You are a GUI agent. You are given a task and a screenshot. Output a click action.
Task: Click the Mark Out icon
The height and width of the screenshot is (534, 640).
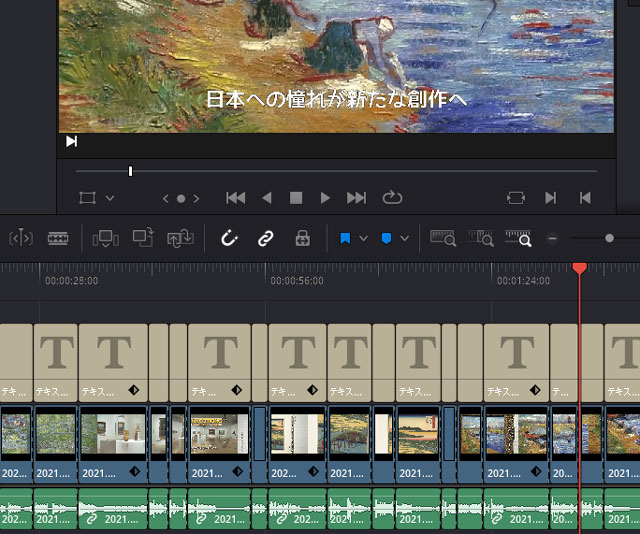[585, 198]
